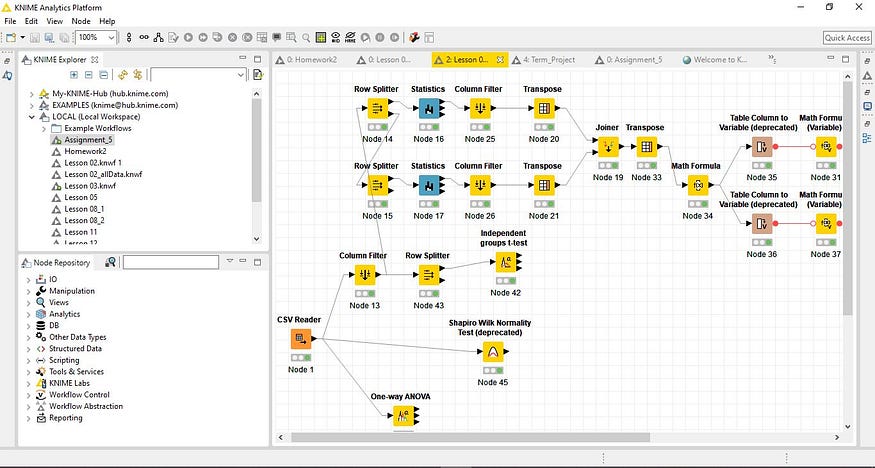
Task: Select the Statistics node labeled Node 16
Action: tap(429, 108)
